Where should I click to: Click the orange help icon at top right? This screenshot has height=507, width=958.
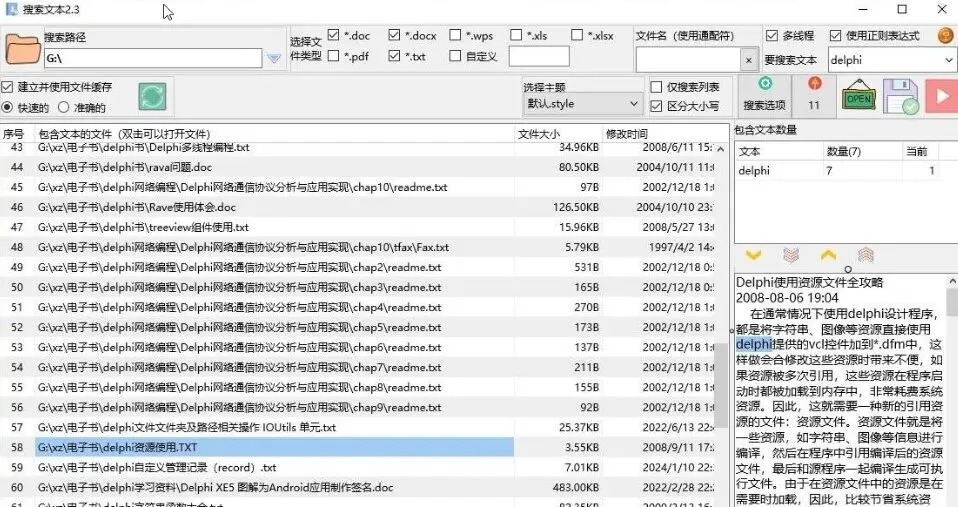coord(946,35)
